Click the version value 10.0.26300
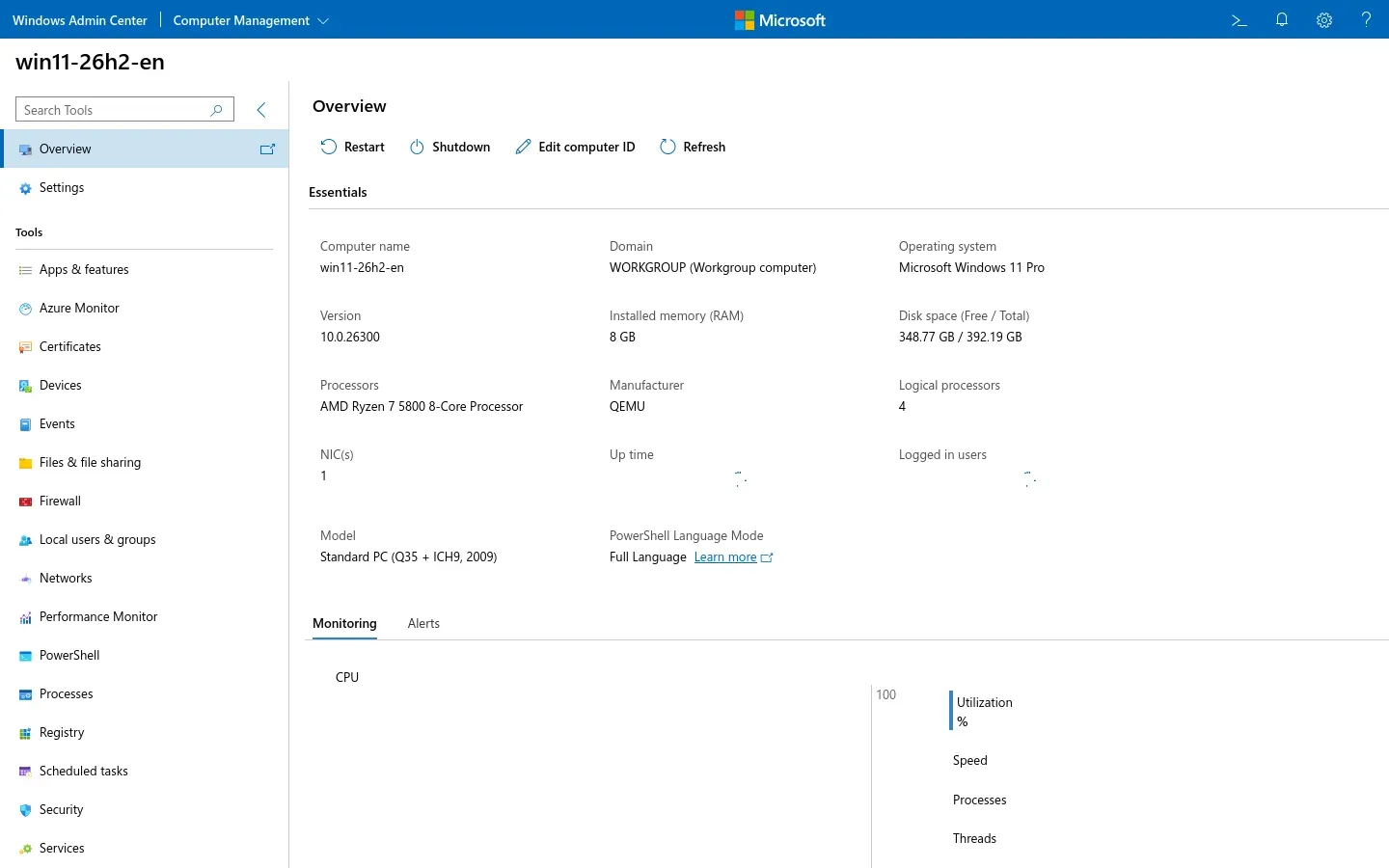Screen dimensions: 1389x868 click(350, 337)
